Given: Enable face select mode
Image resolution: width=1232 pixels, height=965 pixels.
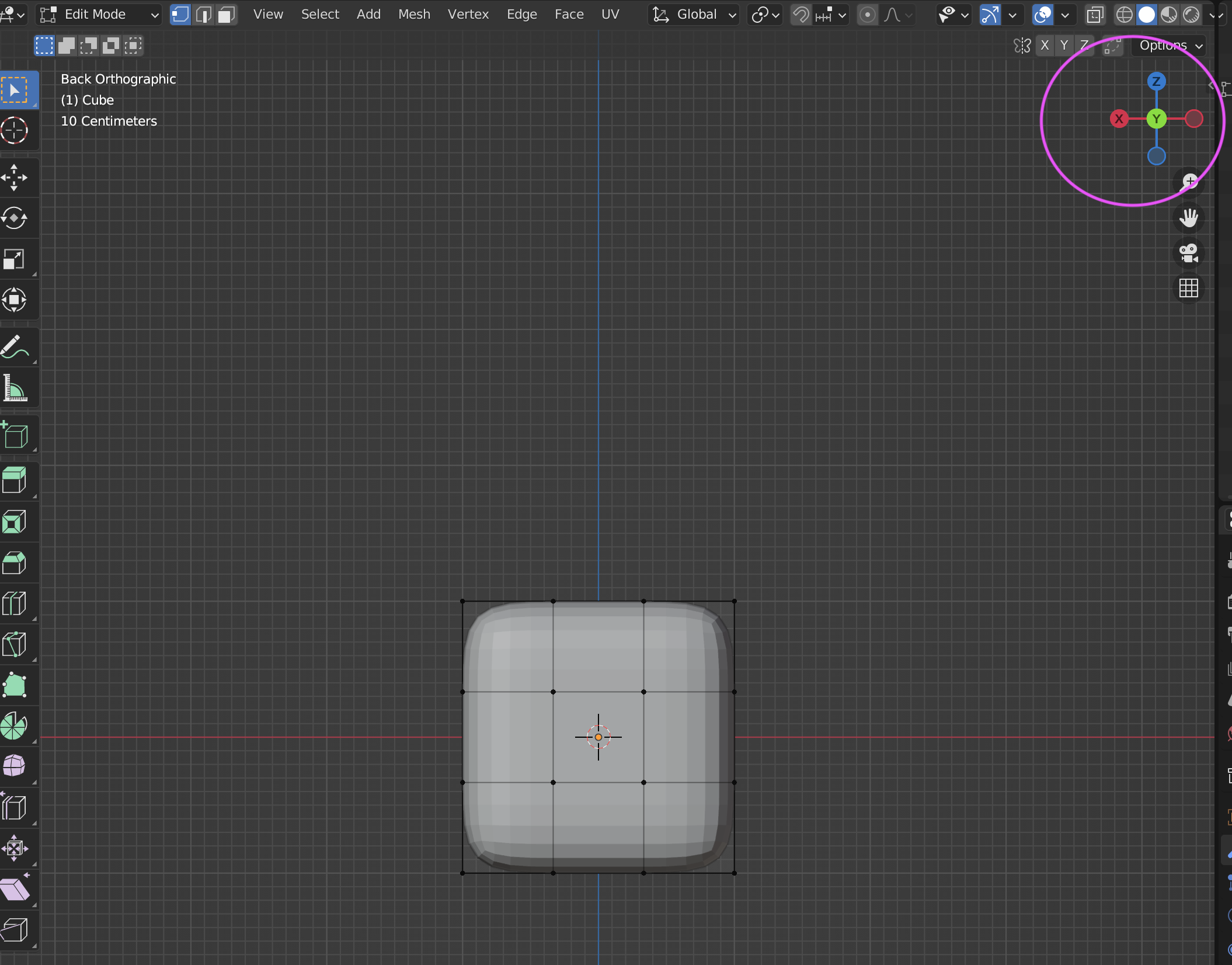Looking at the screenshot, I should pos(226,14).
